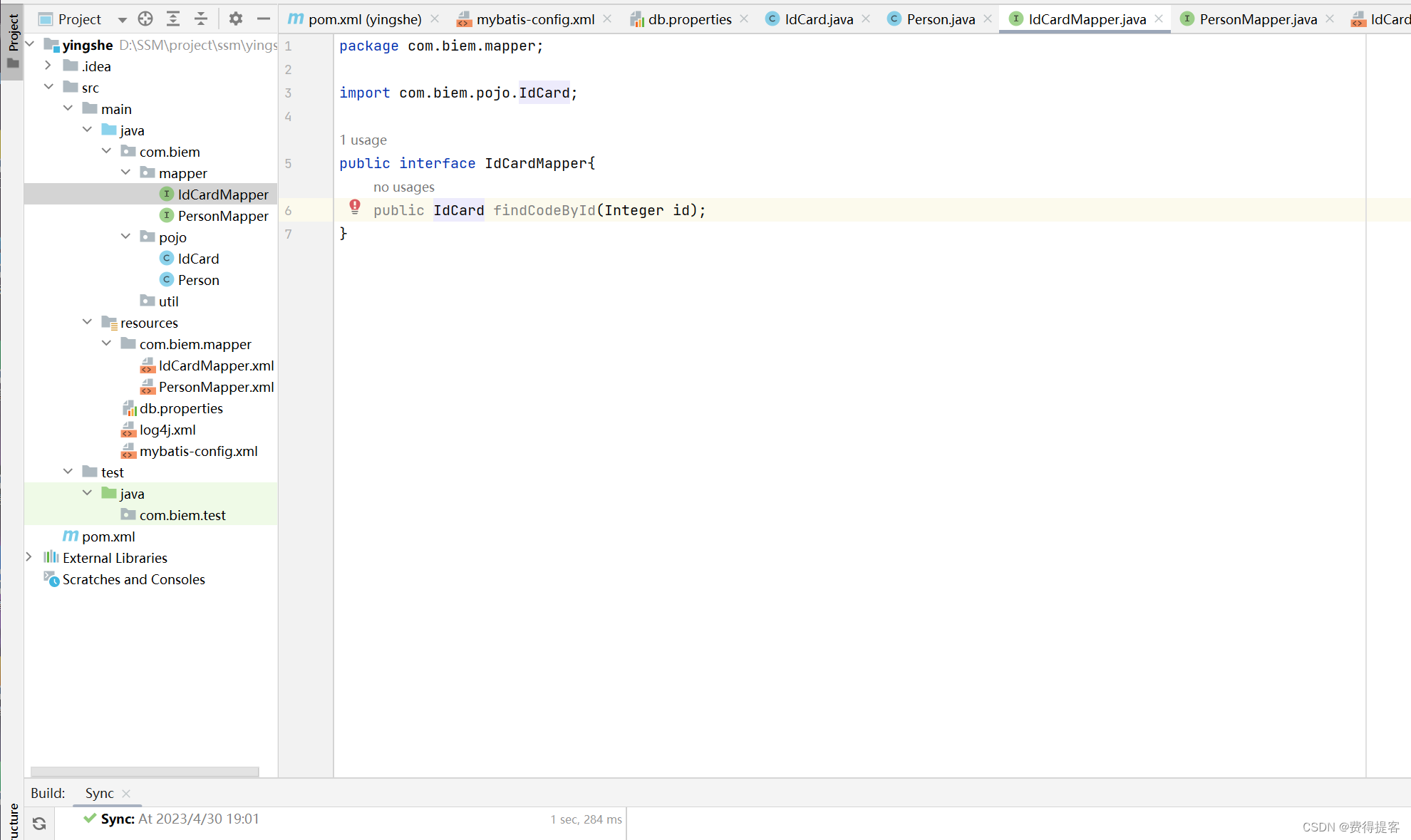Click the '1 usage' inlay hint
The width and height of the screenshot is (1411, 840).
tap(363, 140)
